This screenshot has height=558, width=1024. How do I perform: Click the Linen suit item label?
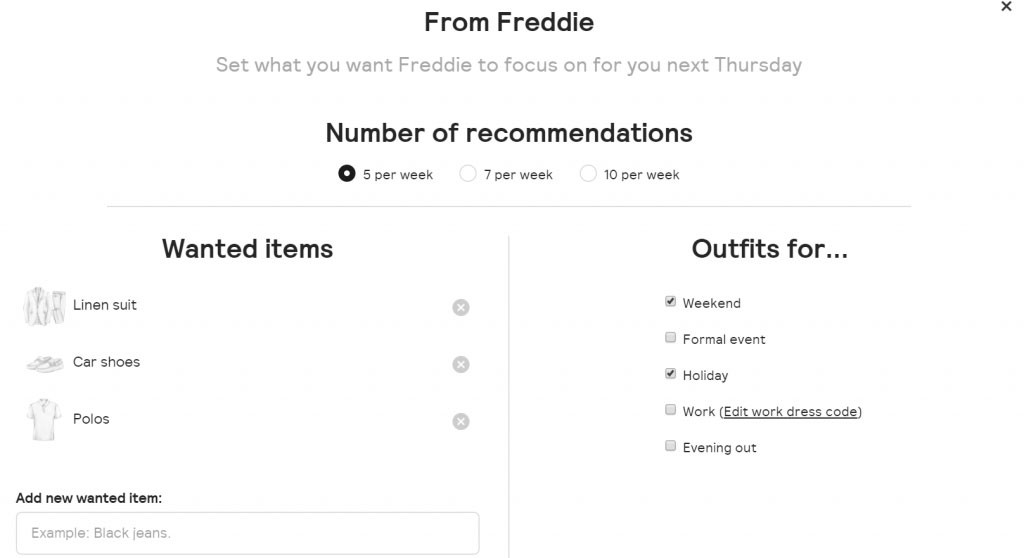[x=105, y=305]
